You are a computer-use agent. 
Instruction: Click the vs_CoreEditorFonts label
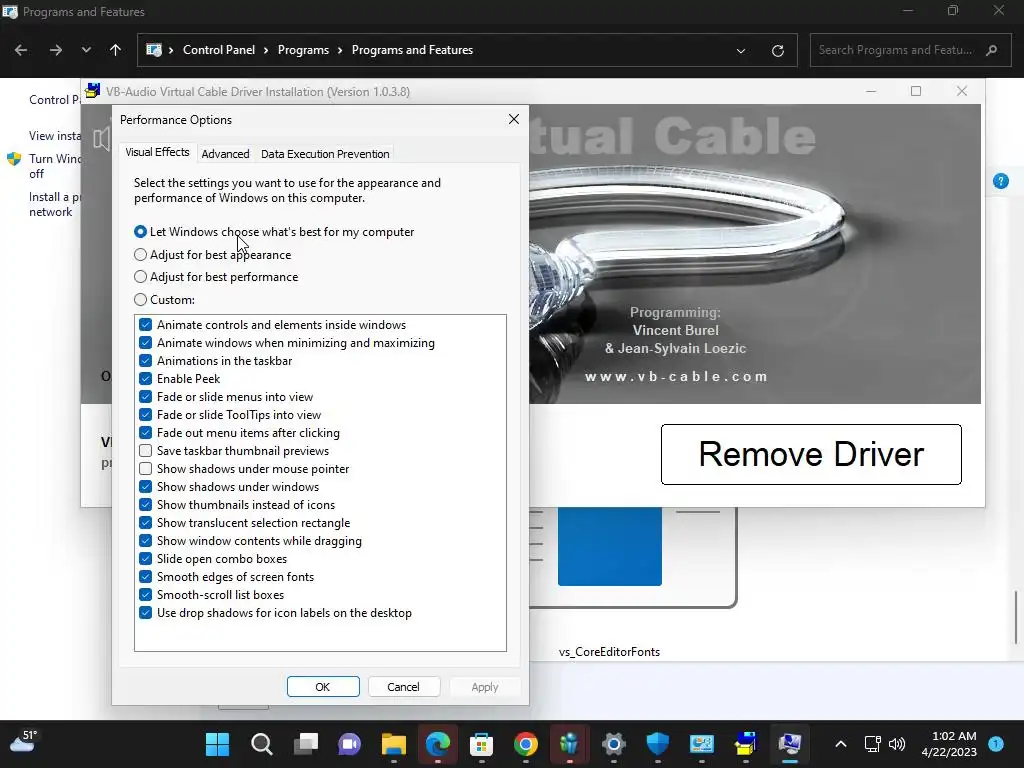(609, 652)
